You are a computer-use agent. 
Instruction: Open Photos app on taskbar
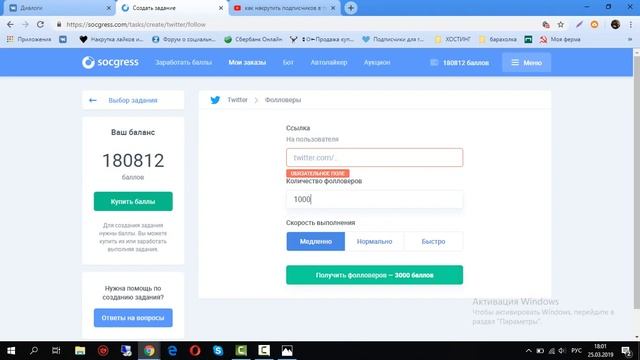[287, 351]
